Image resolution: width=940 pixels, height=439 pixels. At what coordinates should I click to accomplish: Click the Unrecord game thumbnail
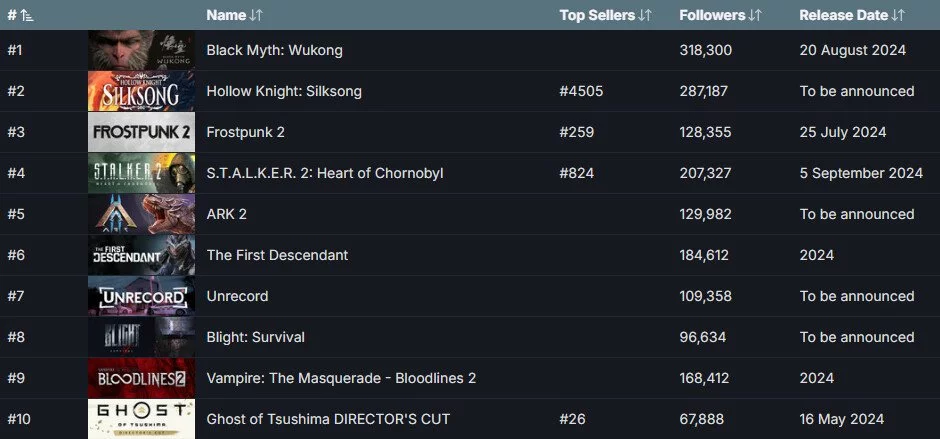[141, 296]
